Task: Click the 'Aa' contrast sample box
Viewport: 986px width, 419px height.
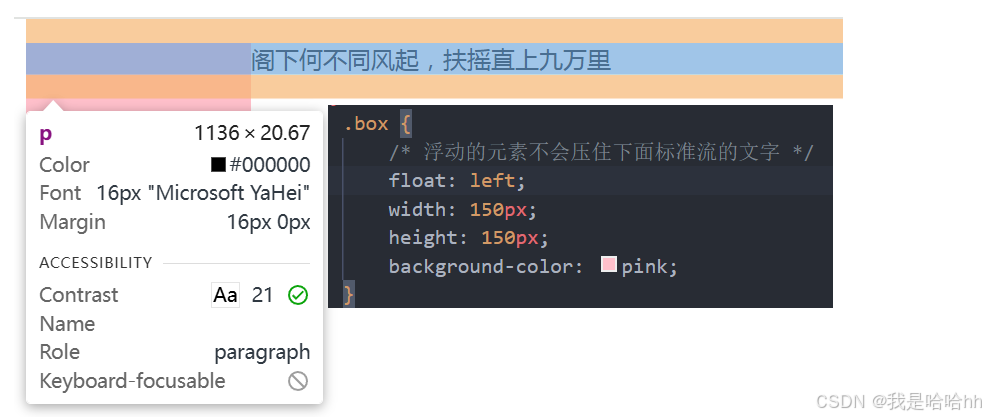Action: (225, 295)
